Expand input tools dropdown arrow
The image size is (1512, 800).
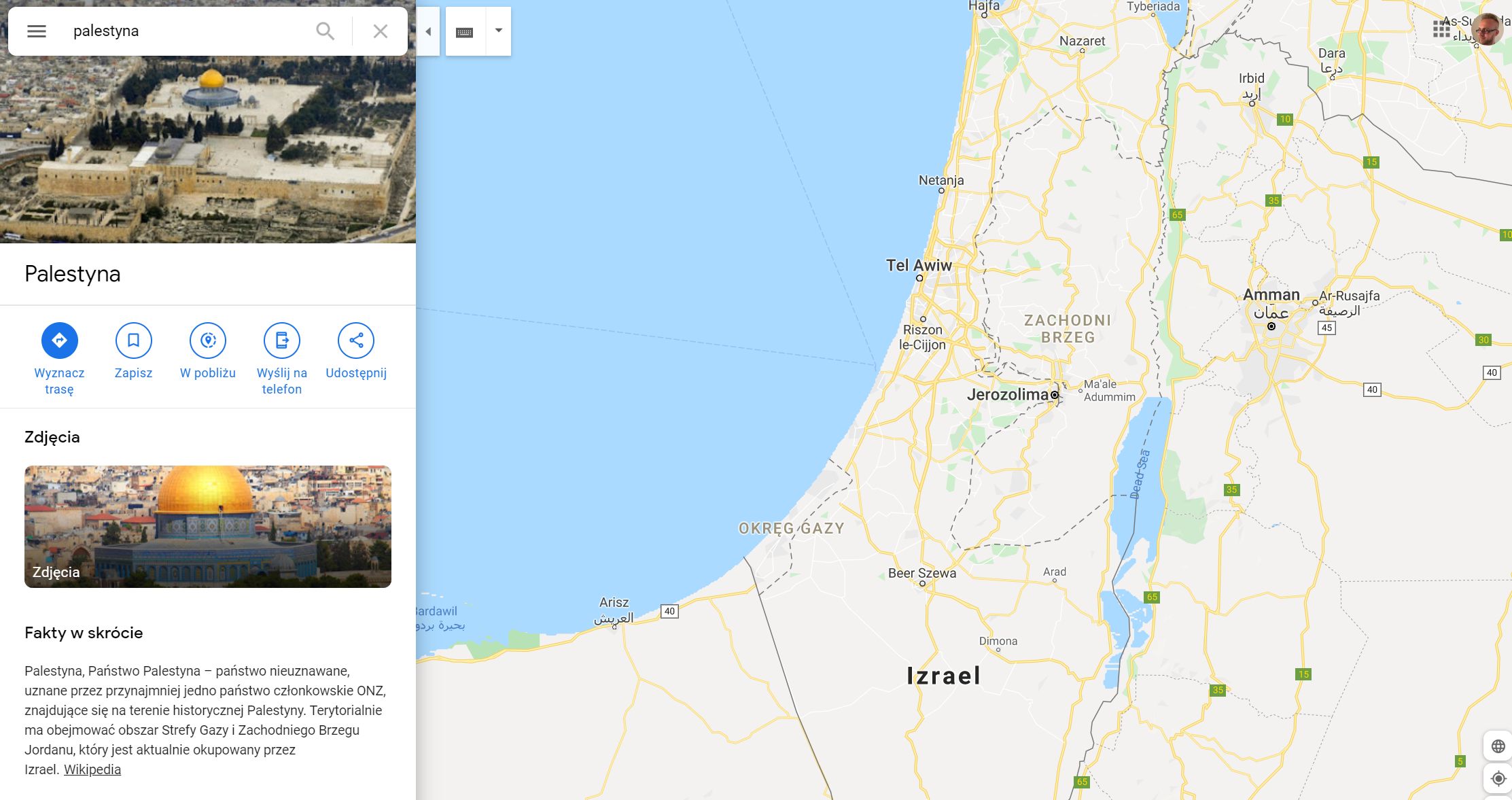(x=499, y=31)
